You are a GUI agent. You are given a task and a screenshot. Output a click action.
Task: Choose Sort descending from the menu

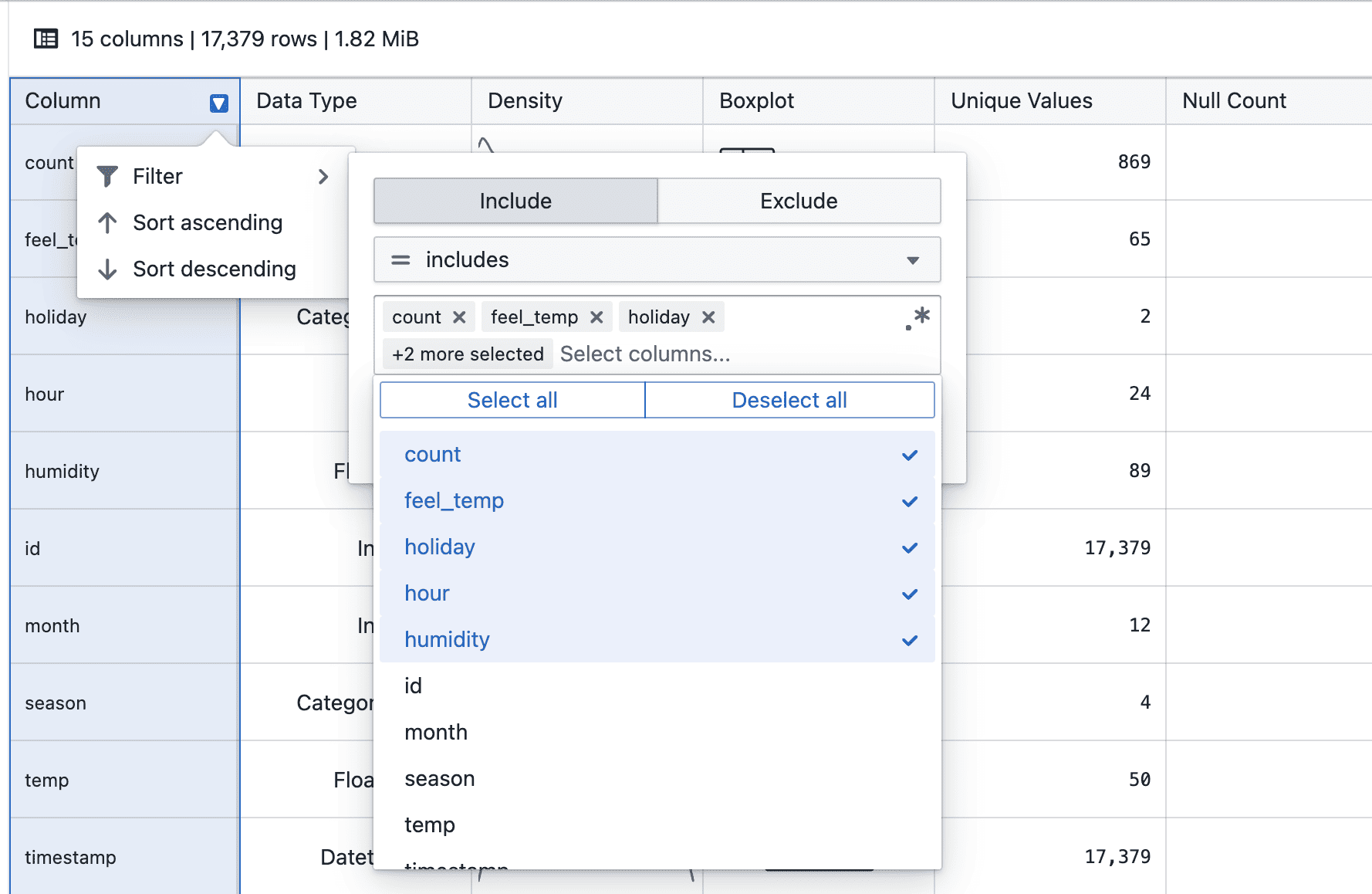214,269
